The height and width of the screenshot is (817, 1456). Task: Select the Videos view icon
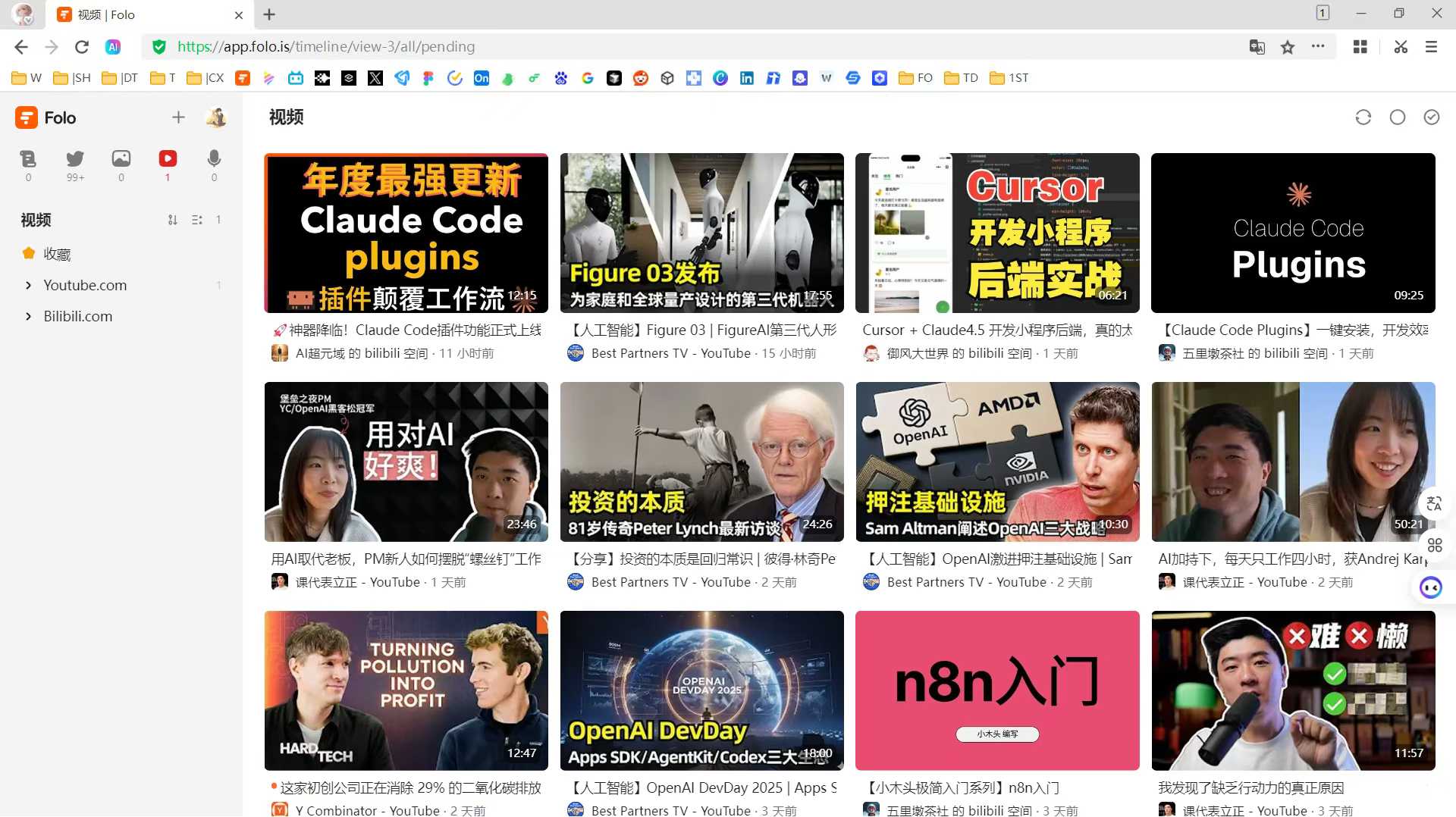tap(168, 158)
